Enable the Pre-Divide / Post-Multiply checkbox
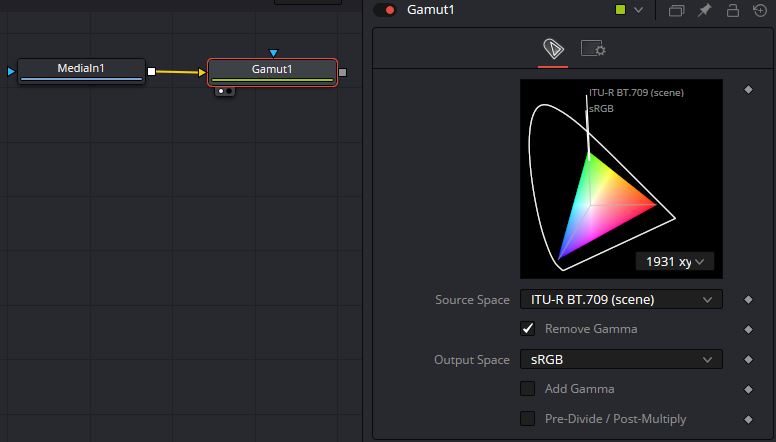Screen dimensions: 776x442 pos(528,419)
